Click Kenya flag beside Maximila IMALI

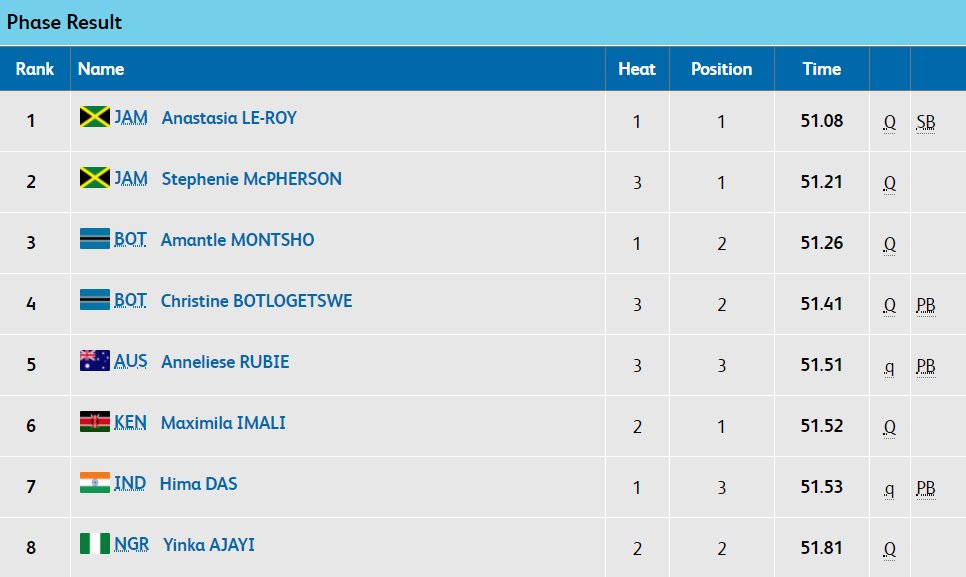click(94, 423)
